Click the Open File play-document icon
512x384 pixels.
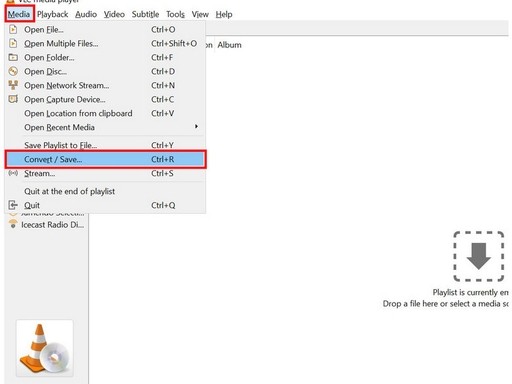[x=13, y=30]
